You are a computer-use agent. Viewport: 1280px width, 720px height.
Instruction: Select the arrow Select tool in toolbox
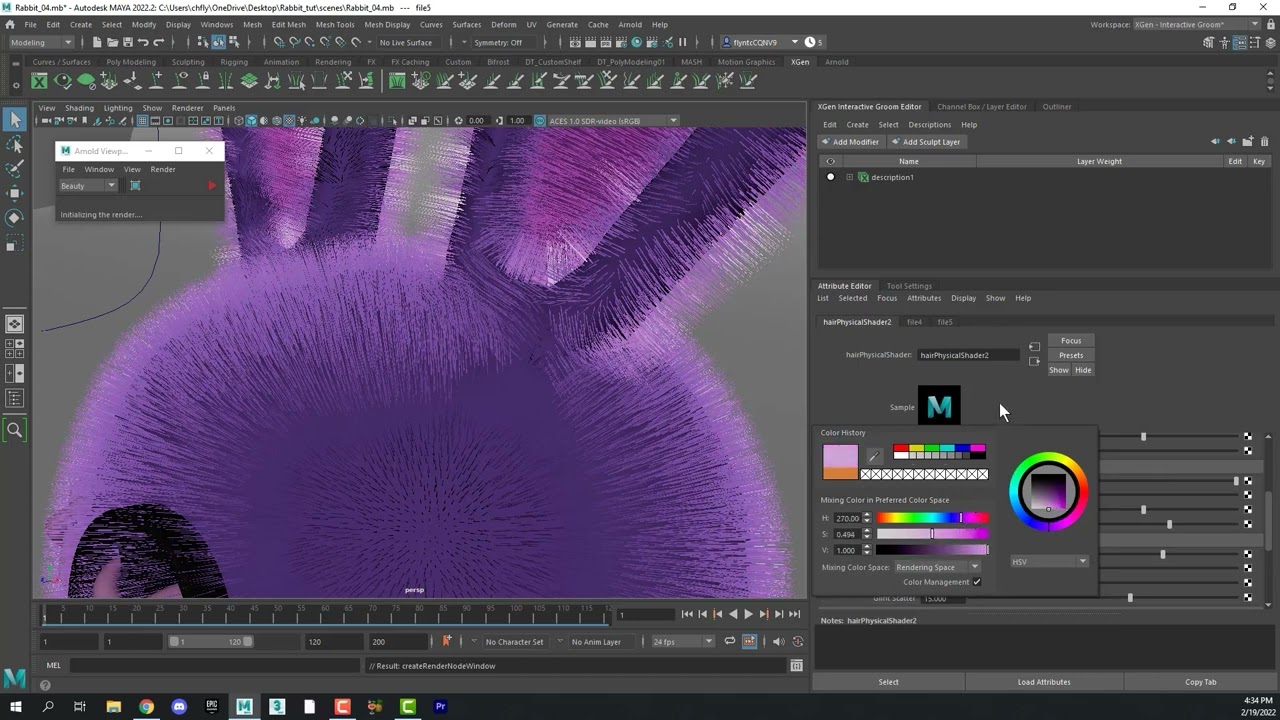(x=15, y=120)
